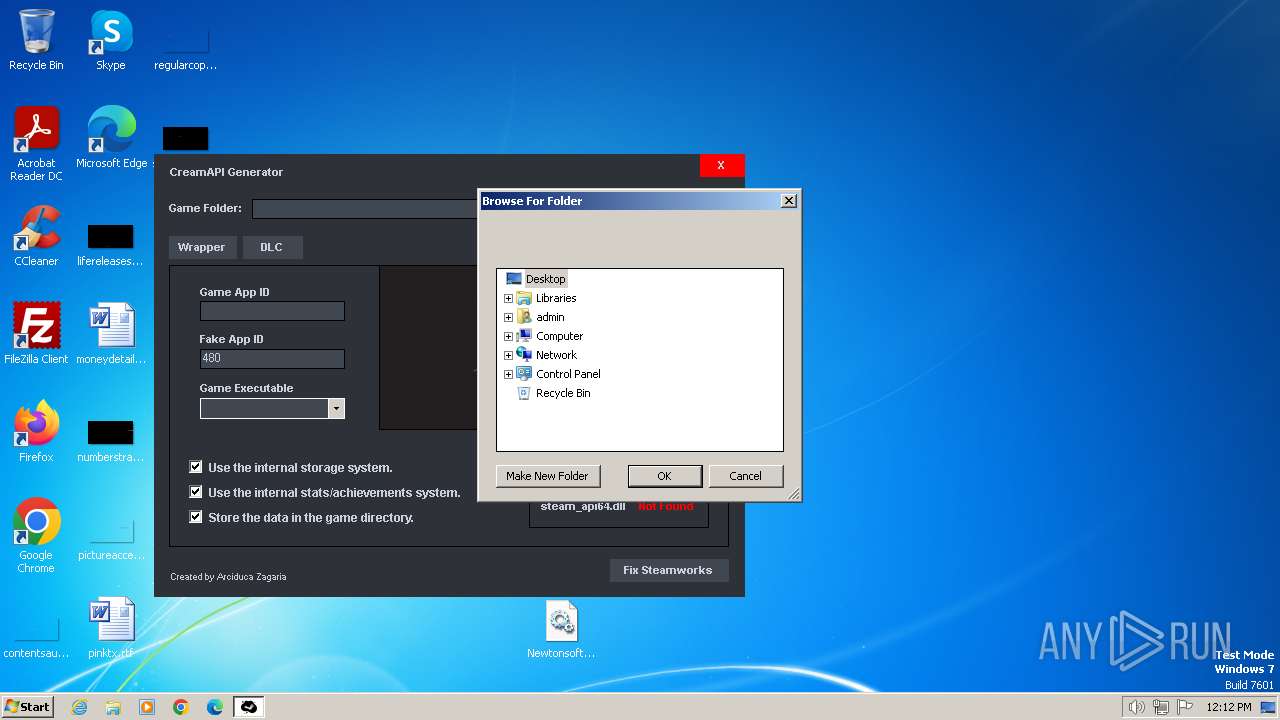Click the taskbar clock showing 12:12 PM

point(1228,707)
